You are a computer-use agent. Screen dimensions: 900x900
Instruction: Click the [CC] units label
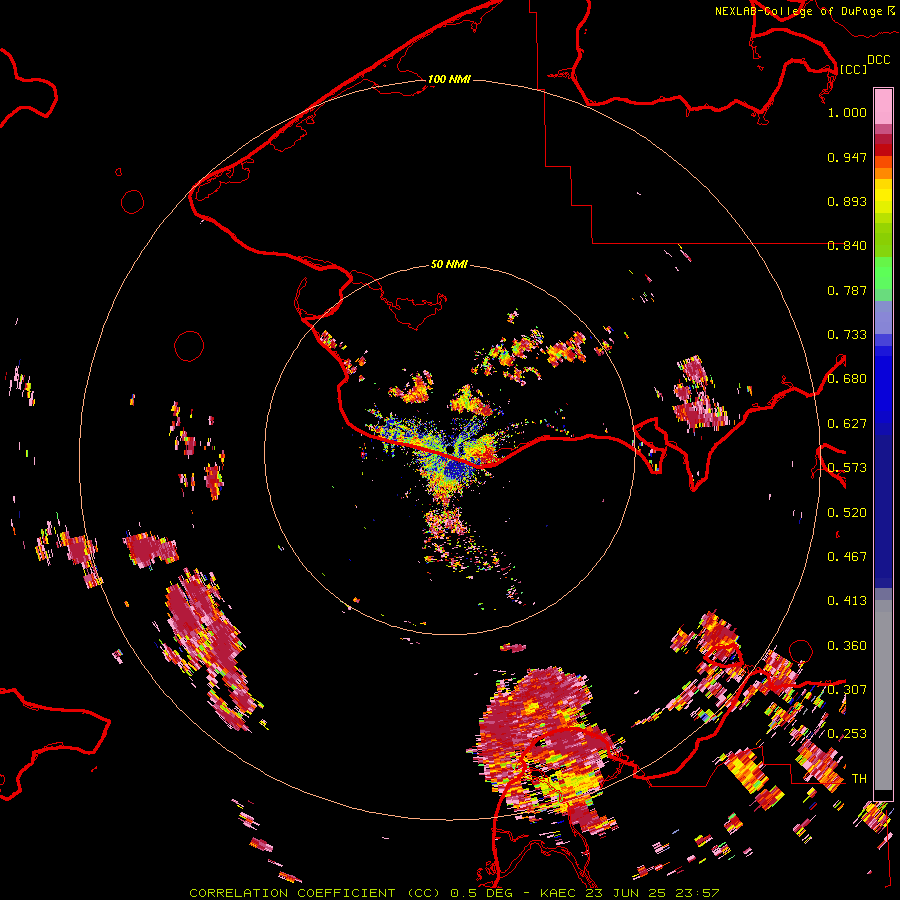click(853, 69)
